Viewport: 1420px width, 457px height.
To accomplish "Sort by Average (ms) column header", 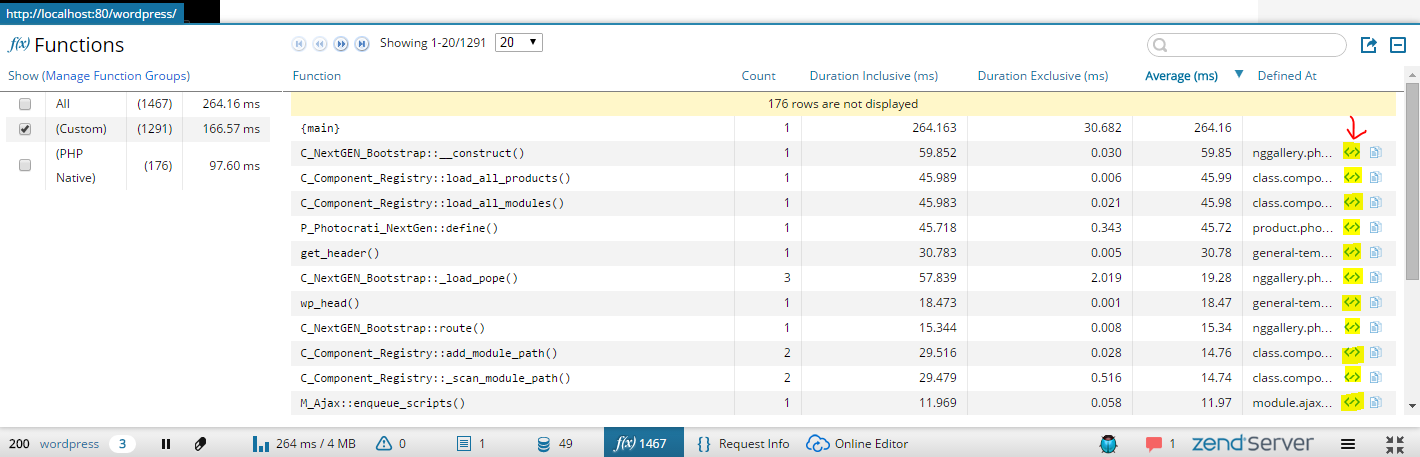I will 1181,76.
